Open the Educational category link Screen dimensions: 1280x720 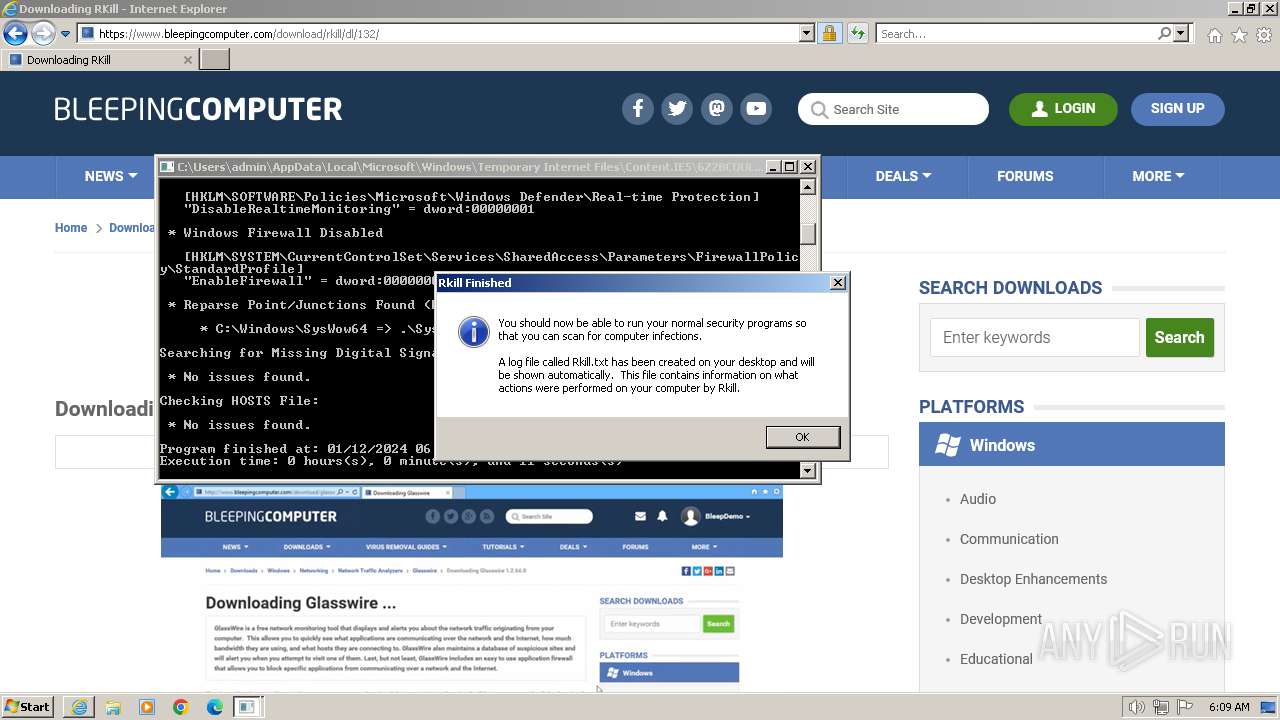coord(996,659)
